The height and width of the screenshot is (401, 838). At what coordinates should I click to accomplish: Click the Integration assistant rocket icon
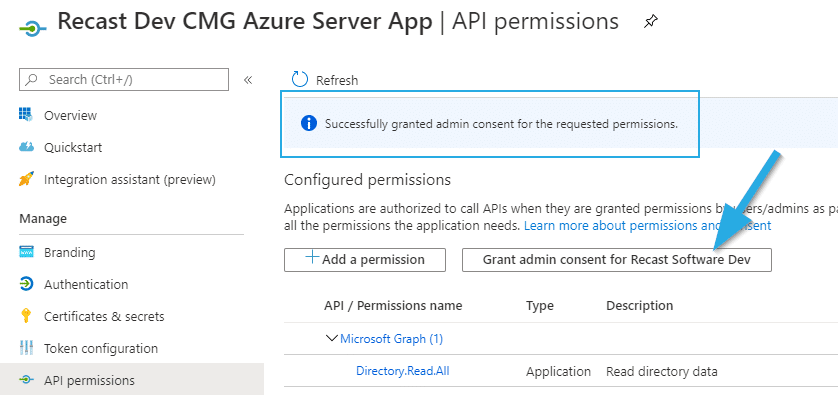tap(27, 179)
